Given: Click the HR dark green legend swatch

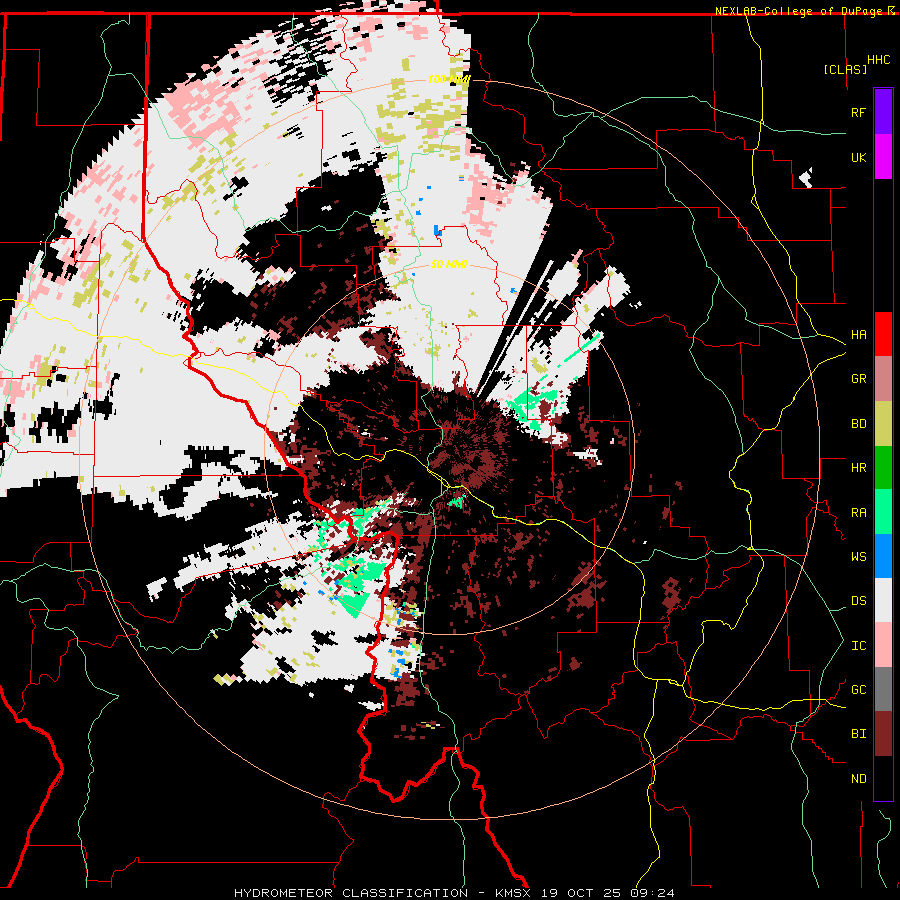Looking at the screenshot, I should coord(883,467).
